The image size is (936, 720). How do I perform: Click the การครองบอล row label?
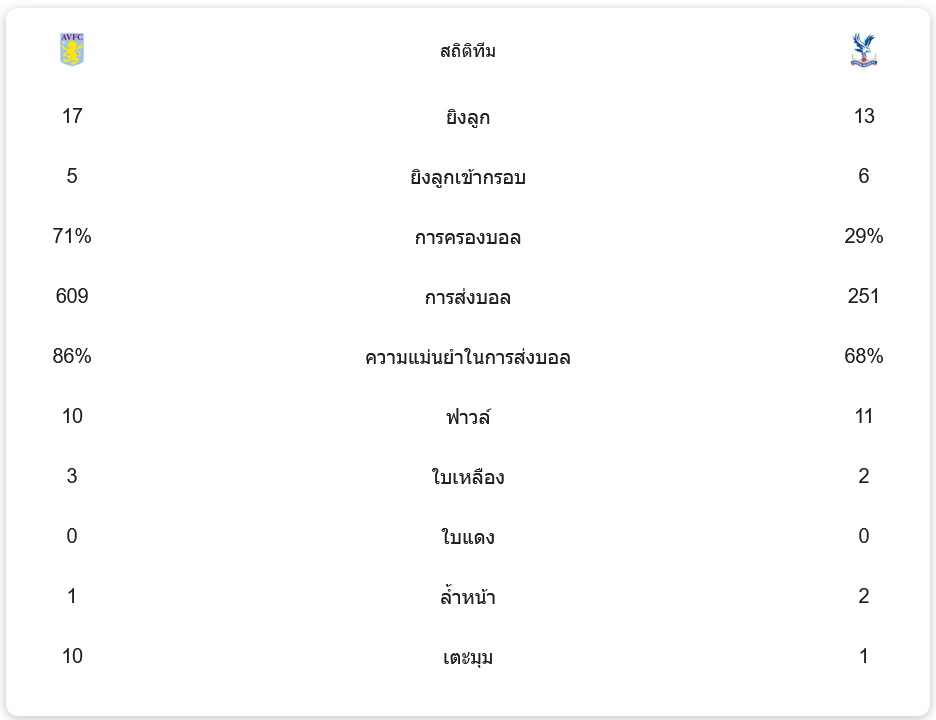(x=468, y=237)
